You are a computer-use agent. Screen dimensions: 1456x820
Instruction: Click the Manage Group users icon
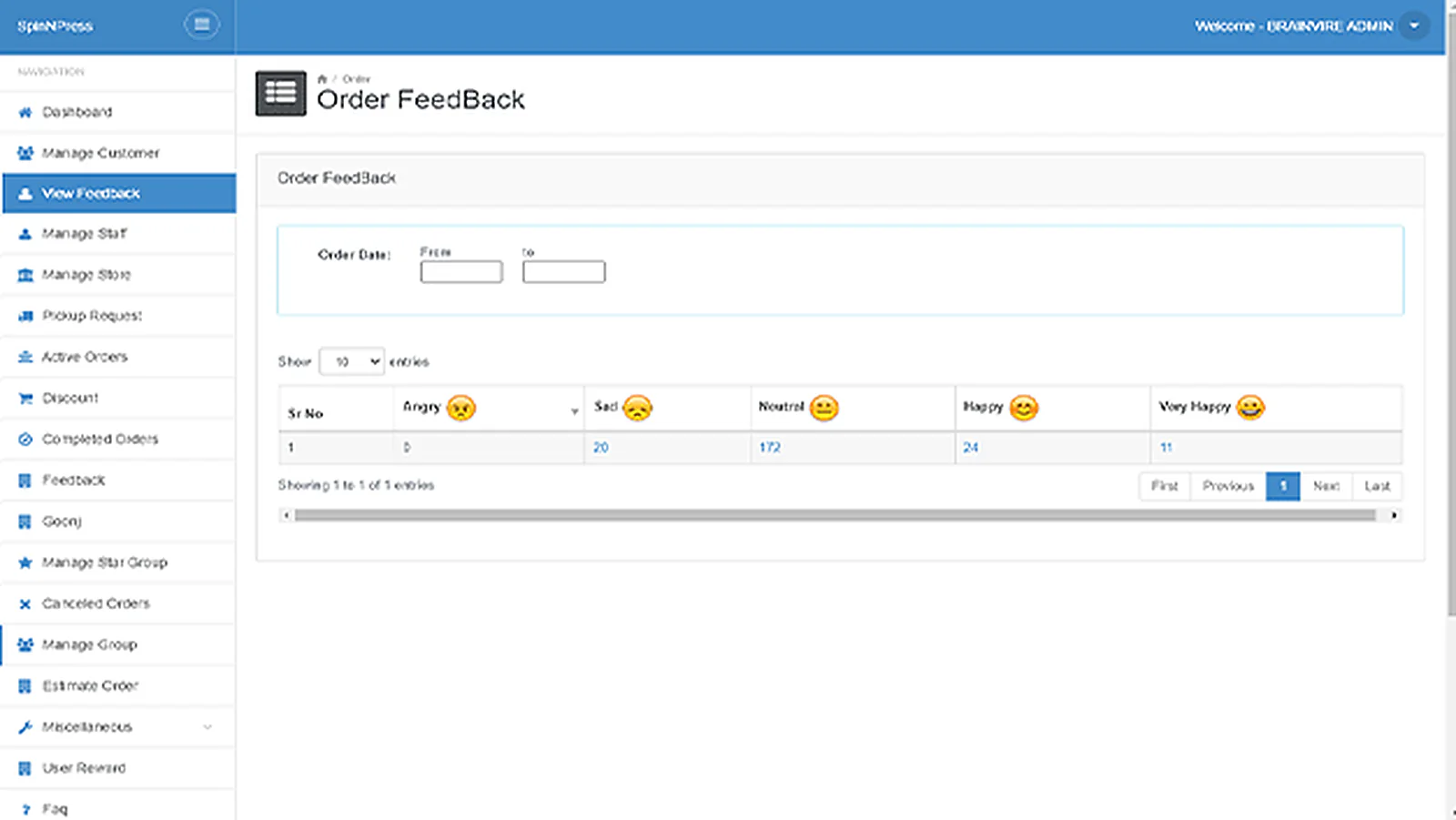[x=25, y=645]
